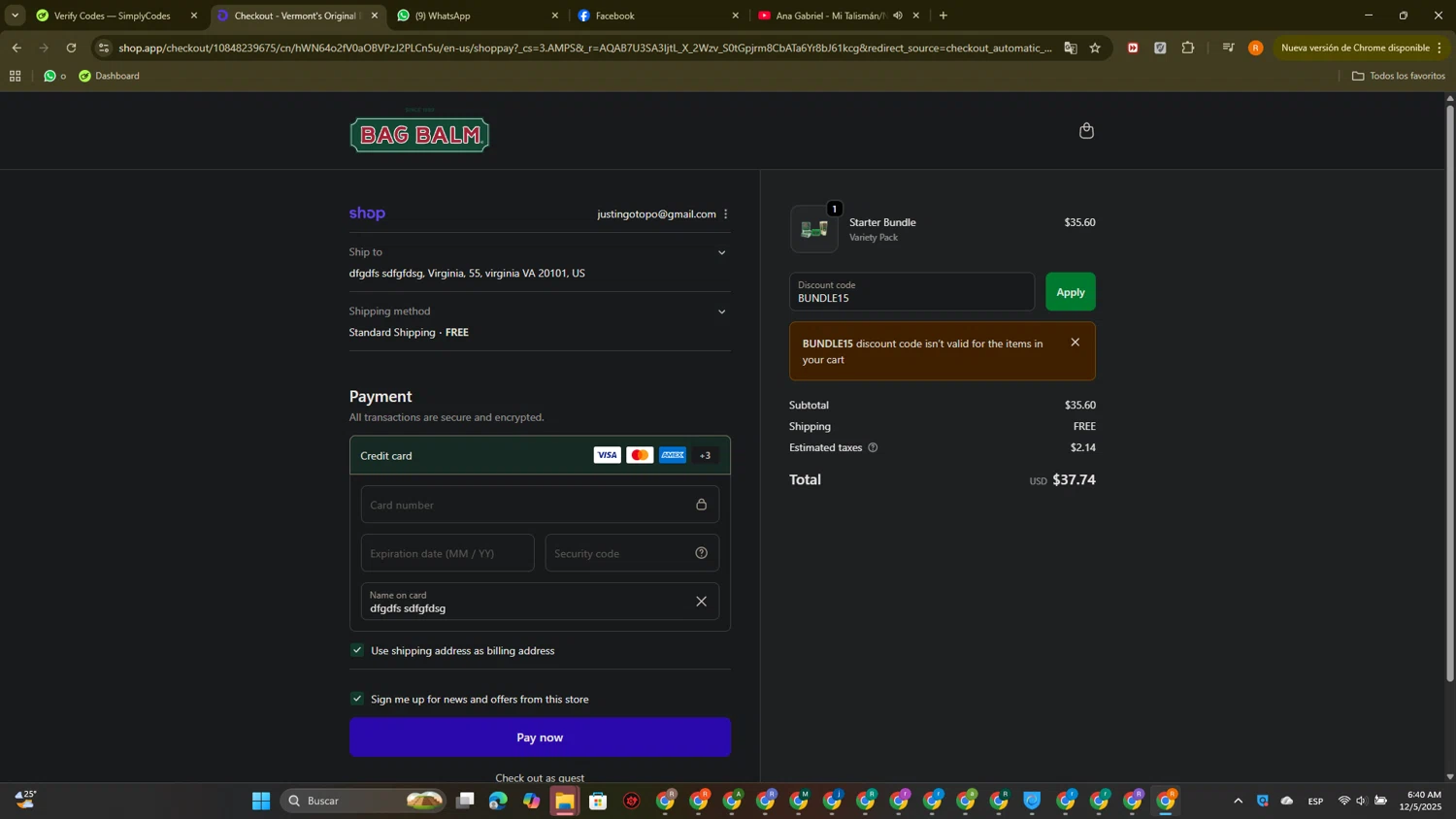This screenshot has width=1456, height=819.
Task: Switch to the Verify Codes SimplyCodes tab
Action: click(114, 16)
